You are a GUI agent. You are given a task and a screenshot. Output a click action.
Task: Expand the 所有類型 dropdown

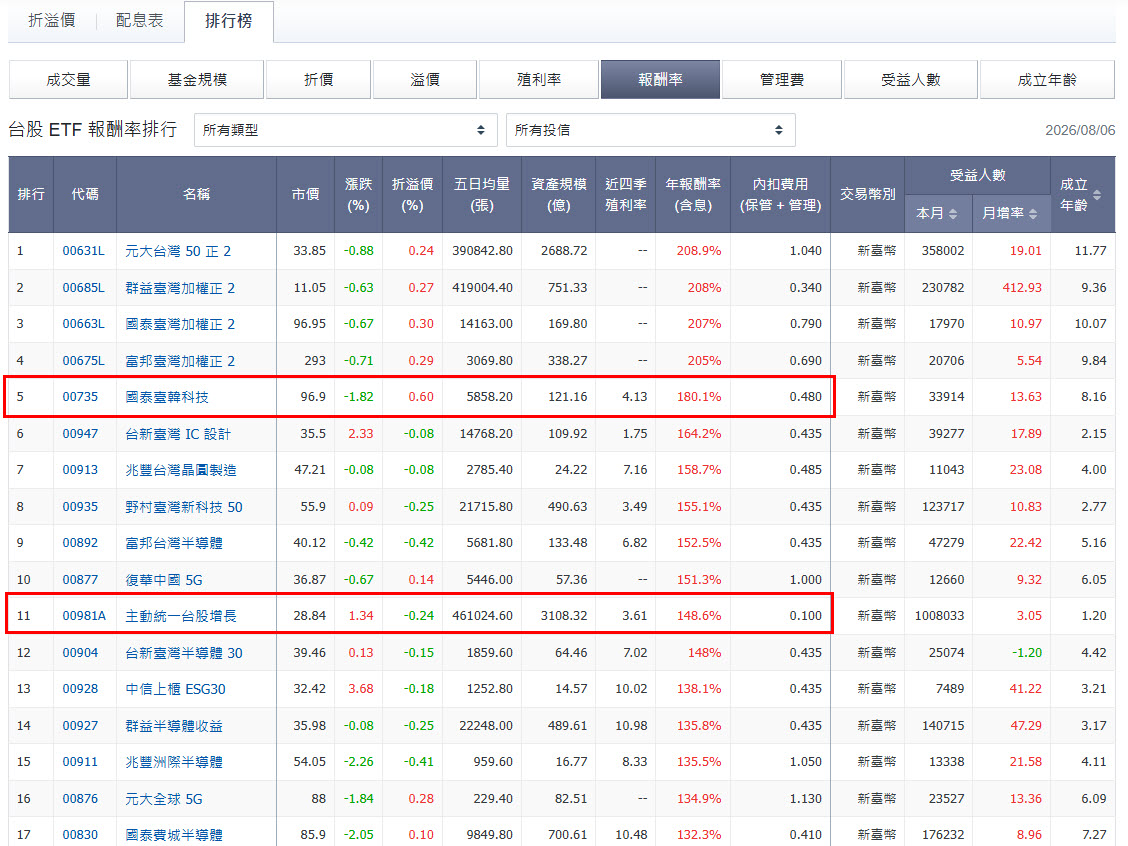pyautogui.click(x=345, y=130)
